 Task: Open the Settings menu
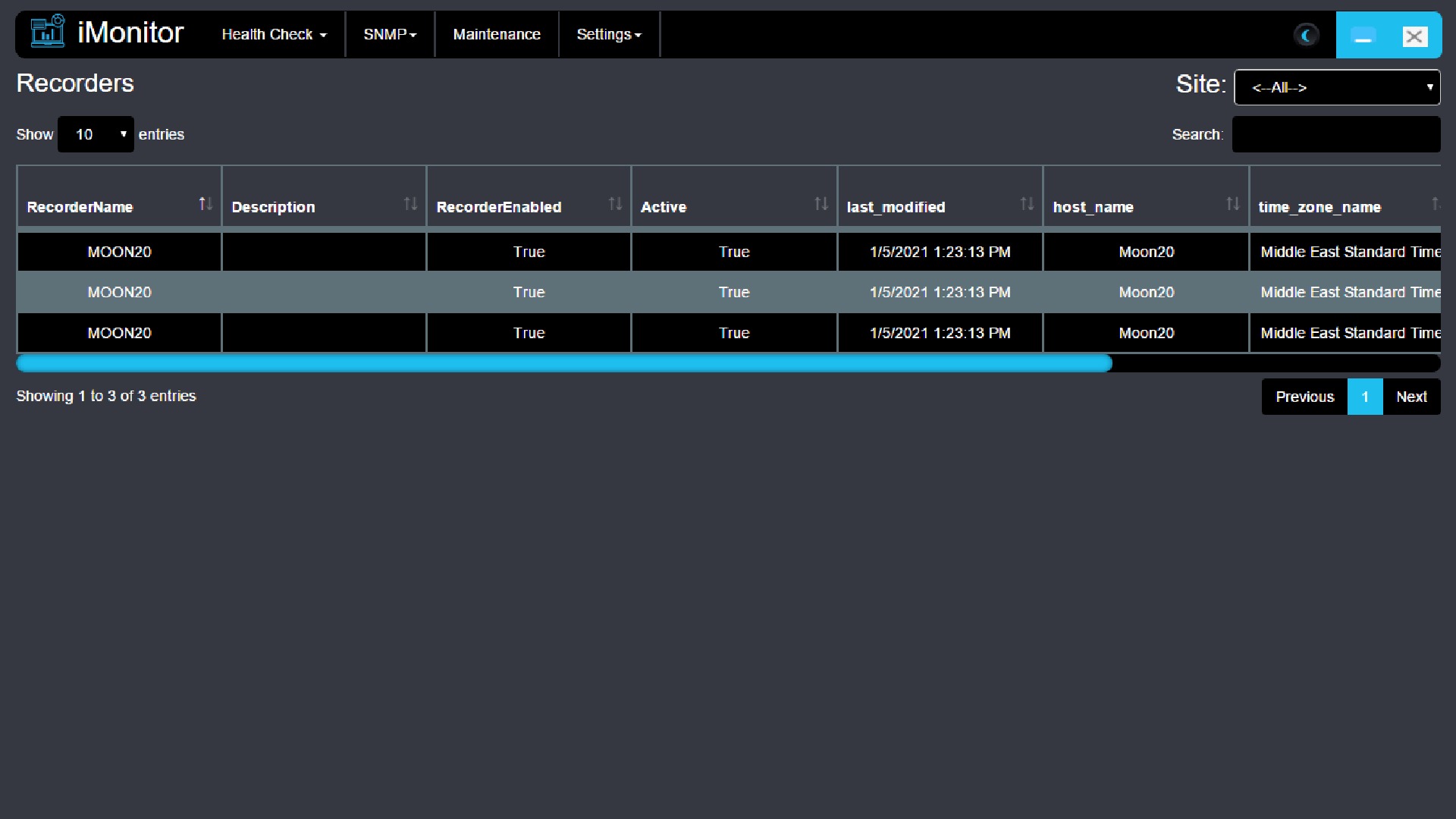(609, 34)
